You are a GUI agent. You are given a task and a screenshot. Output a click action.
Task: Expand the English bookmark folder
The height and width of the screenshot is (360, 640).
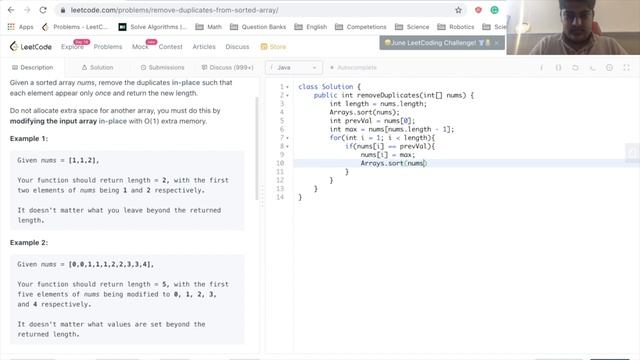pyautogui.click(x=311, y=27)
